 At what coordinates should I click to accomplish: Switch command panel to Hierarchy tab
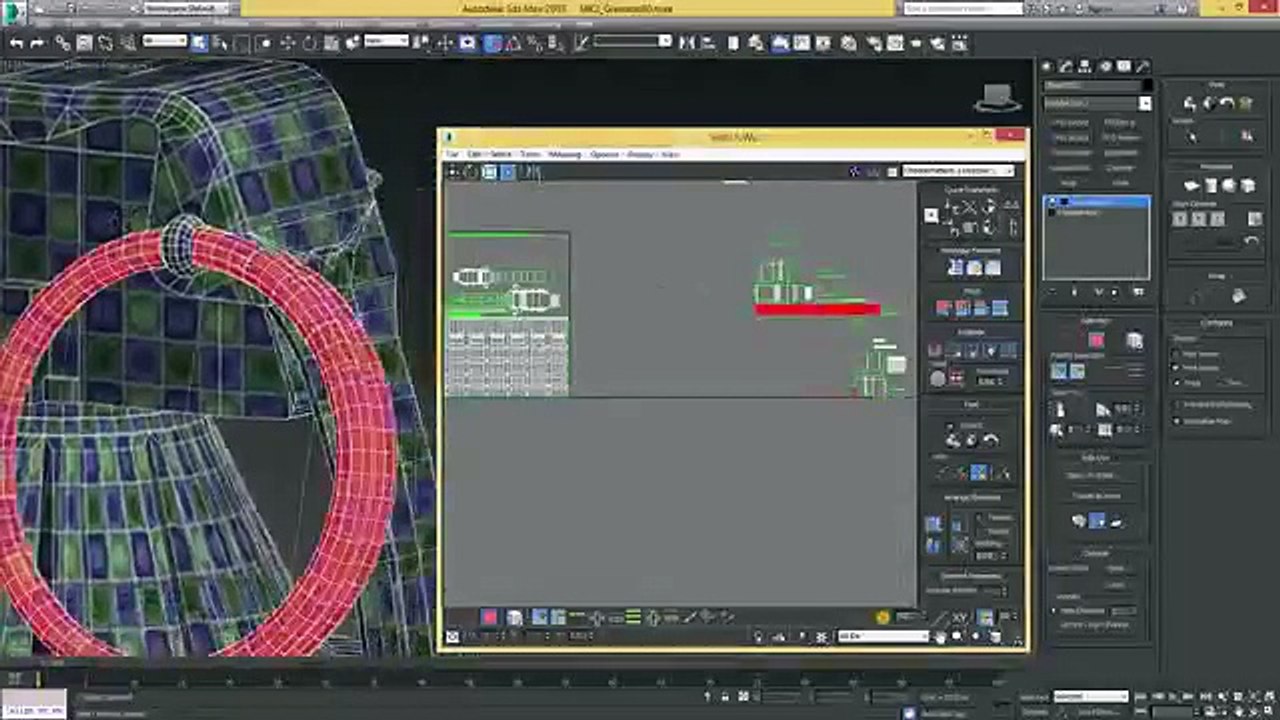(x=1086, y=66)
